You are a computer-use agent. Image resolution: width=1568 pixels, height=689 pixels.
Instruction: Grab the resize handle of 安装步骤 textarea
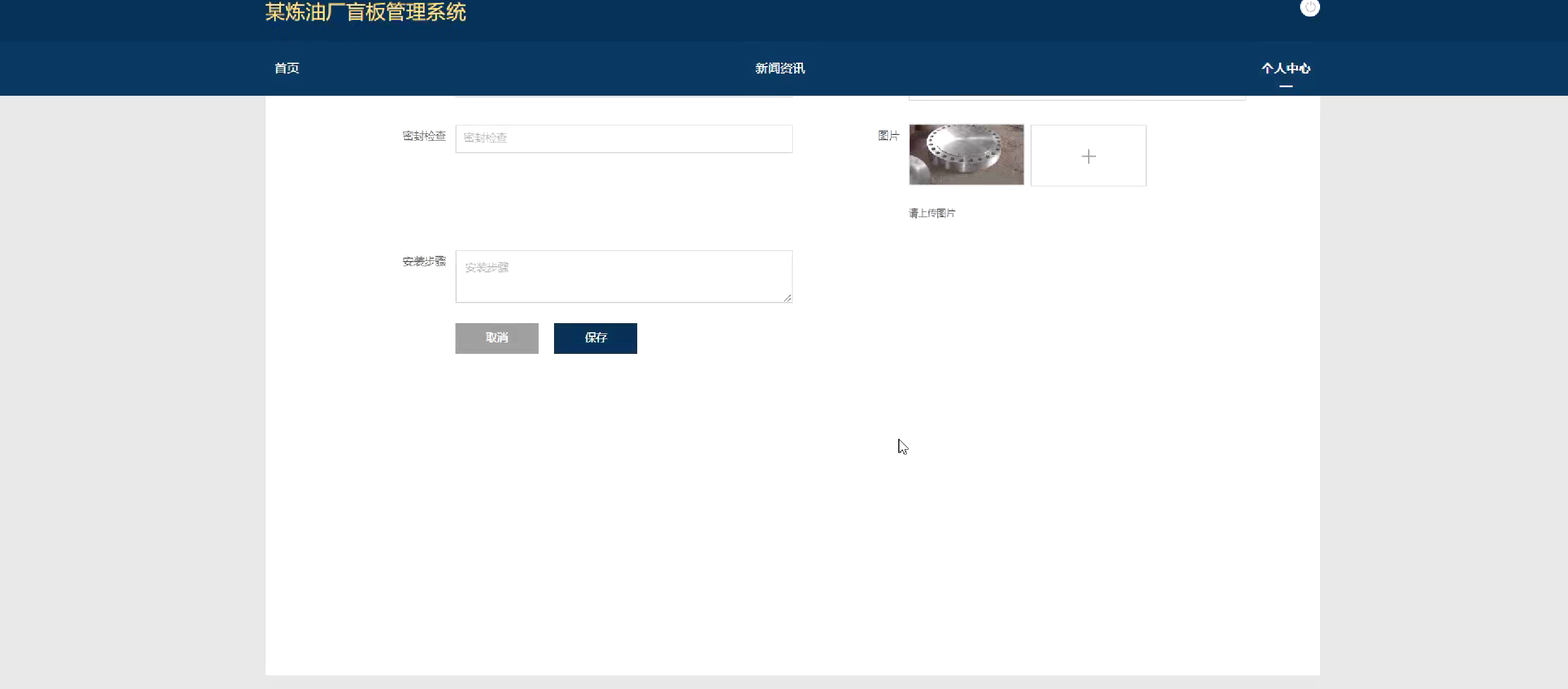(x=787, y=297)
